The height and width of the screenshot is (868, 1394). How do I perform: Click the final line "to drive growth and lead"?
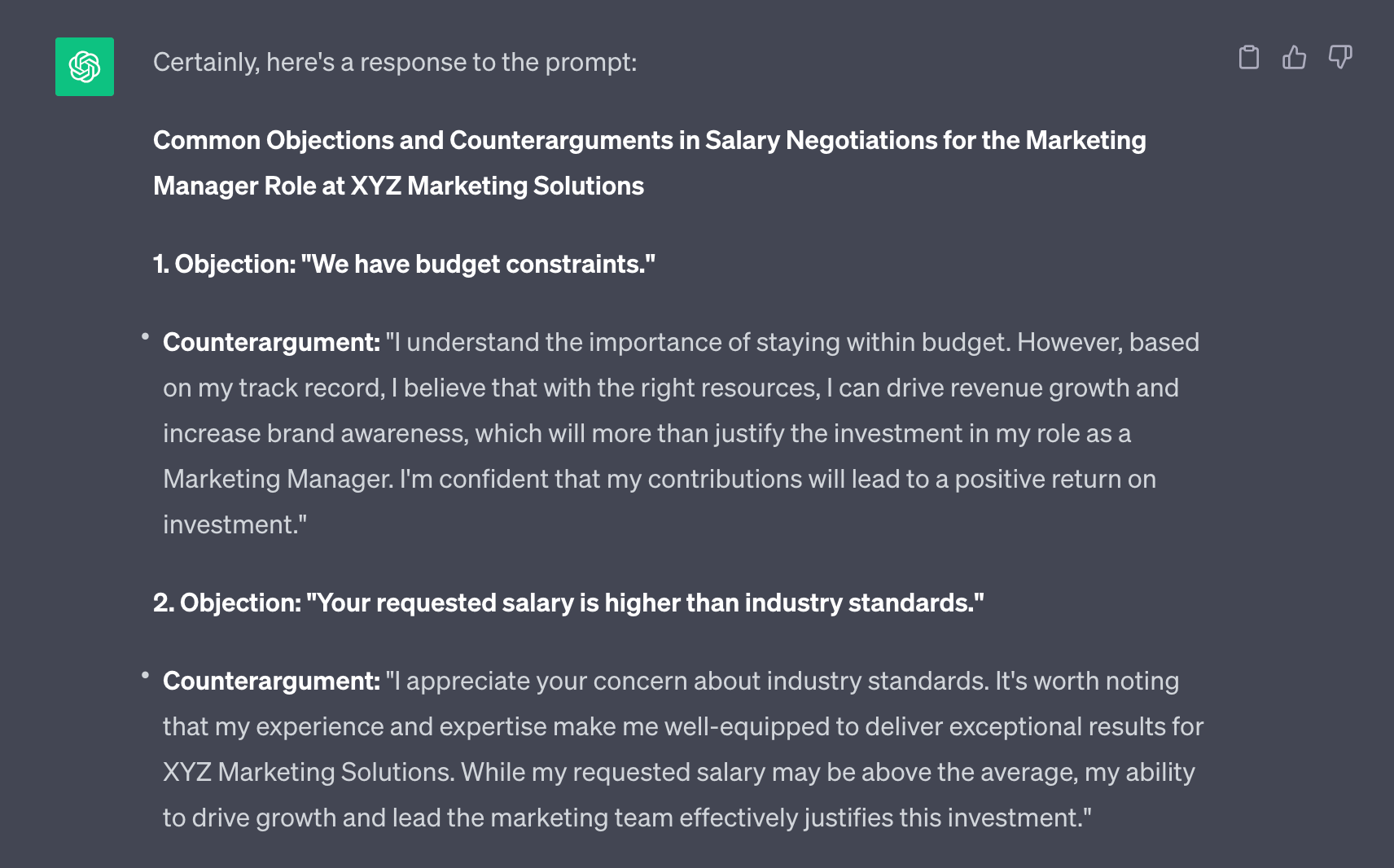coord(627,818)
